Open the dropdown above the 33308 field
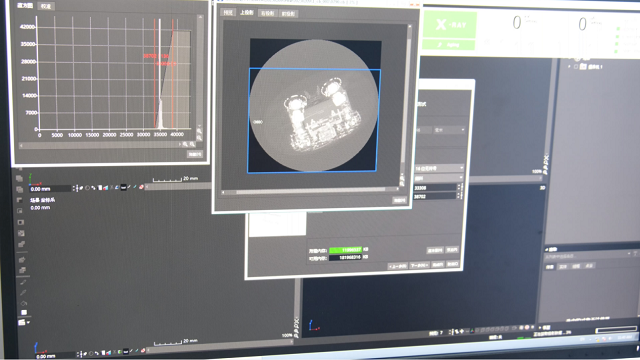640x360 pixels. [439, 178]
